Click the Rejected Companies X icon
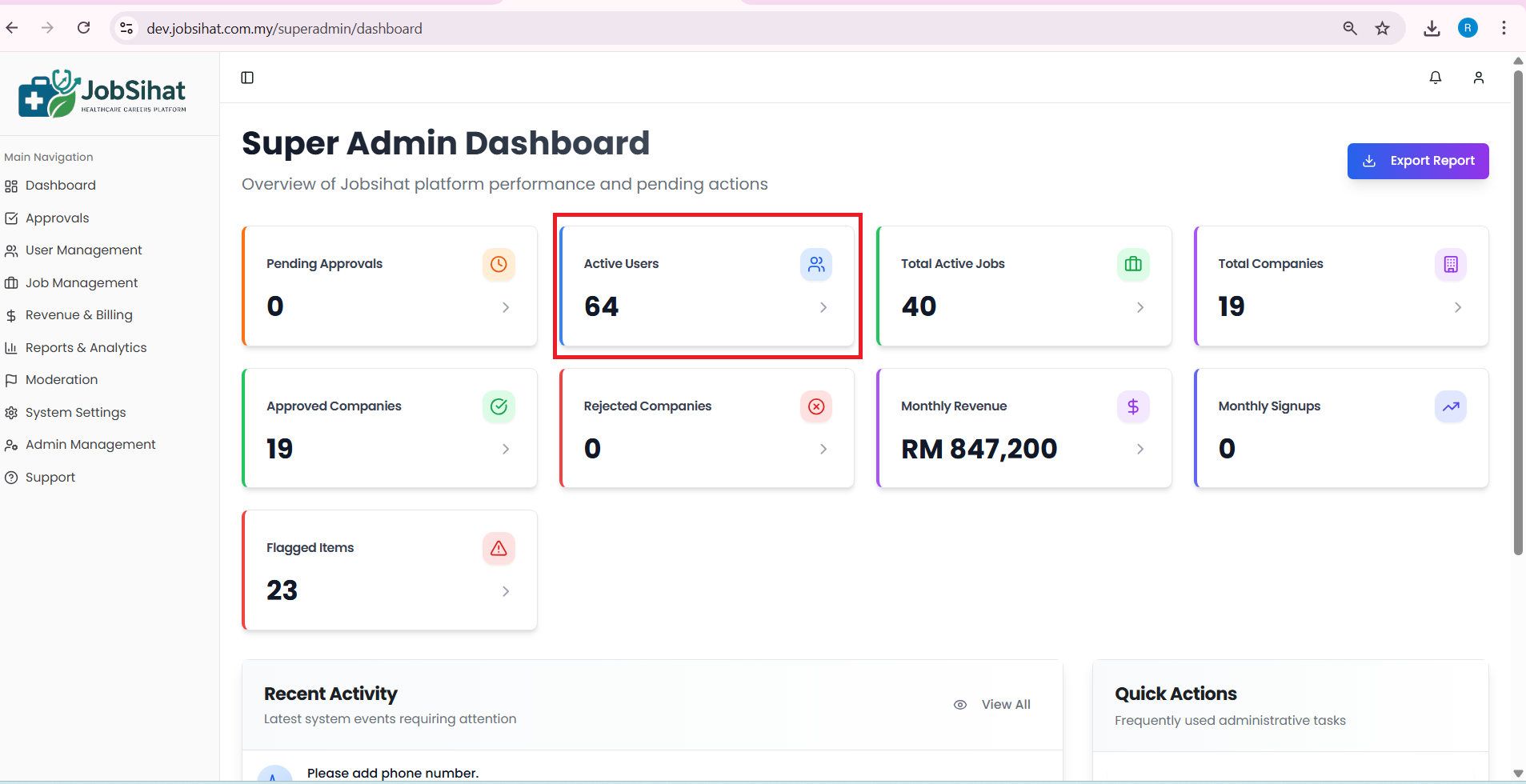 click(815, 406)
